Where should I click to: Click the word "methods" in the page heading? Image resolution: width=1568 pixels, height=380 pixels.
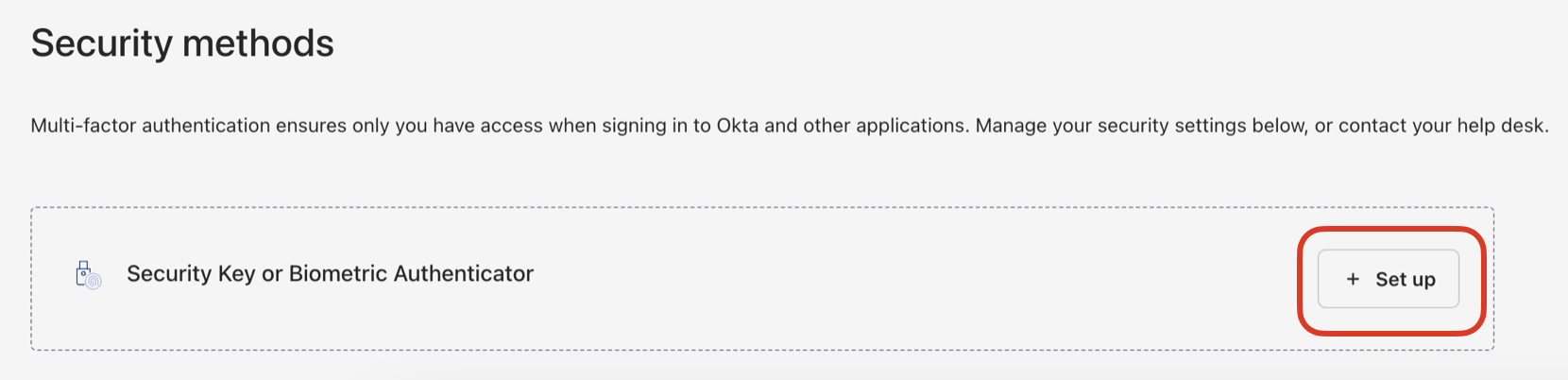tap(258, 43)
